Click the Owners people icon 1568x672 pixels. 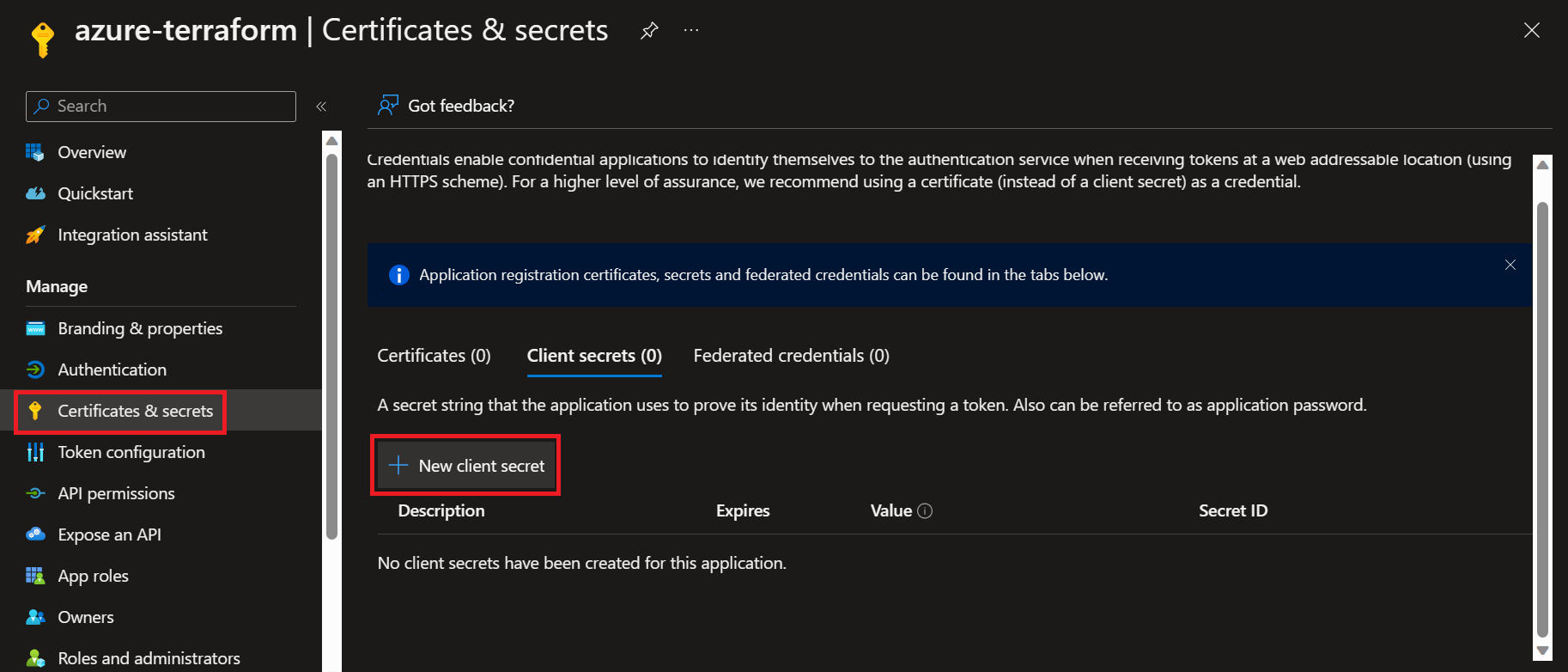pyautogui.click(x=35, y=617)
